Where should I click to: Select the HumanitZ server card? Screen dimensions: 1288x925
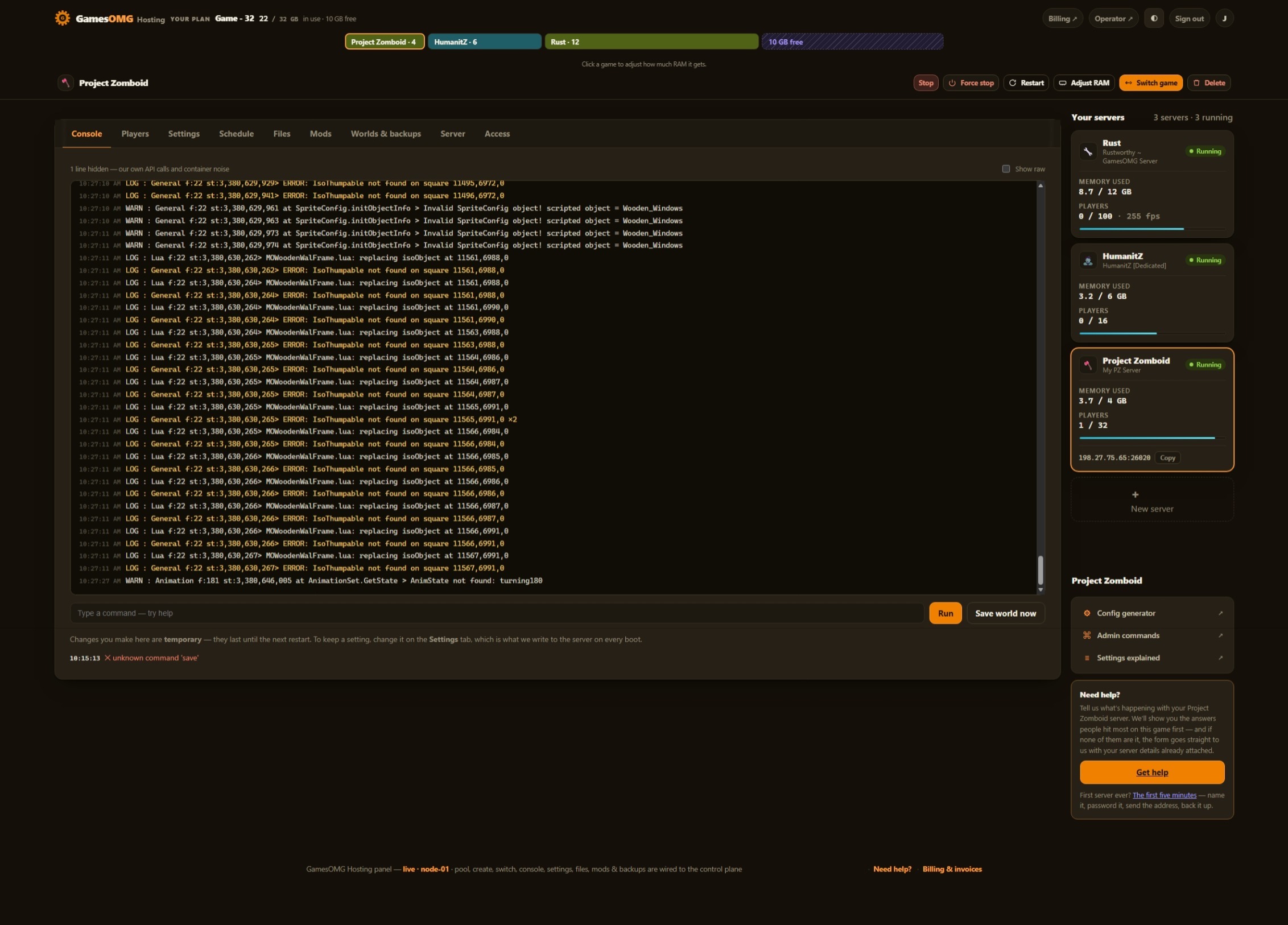point(1152,292)
